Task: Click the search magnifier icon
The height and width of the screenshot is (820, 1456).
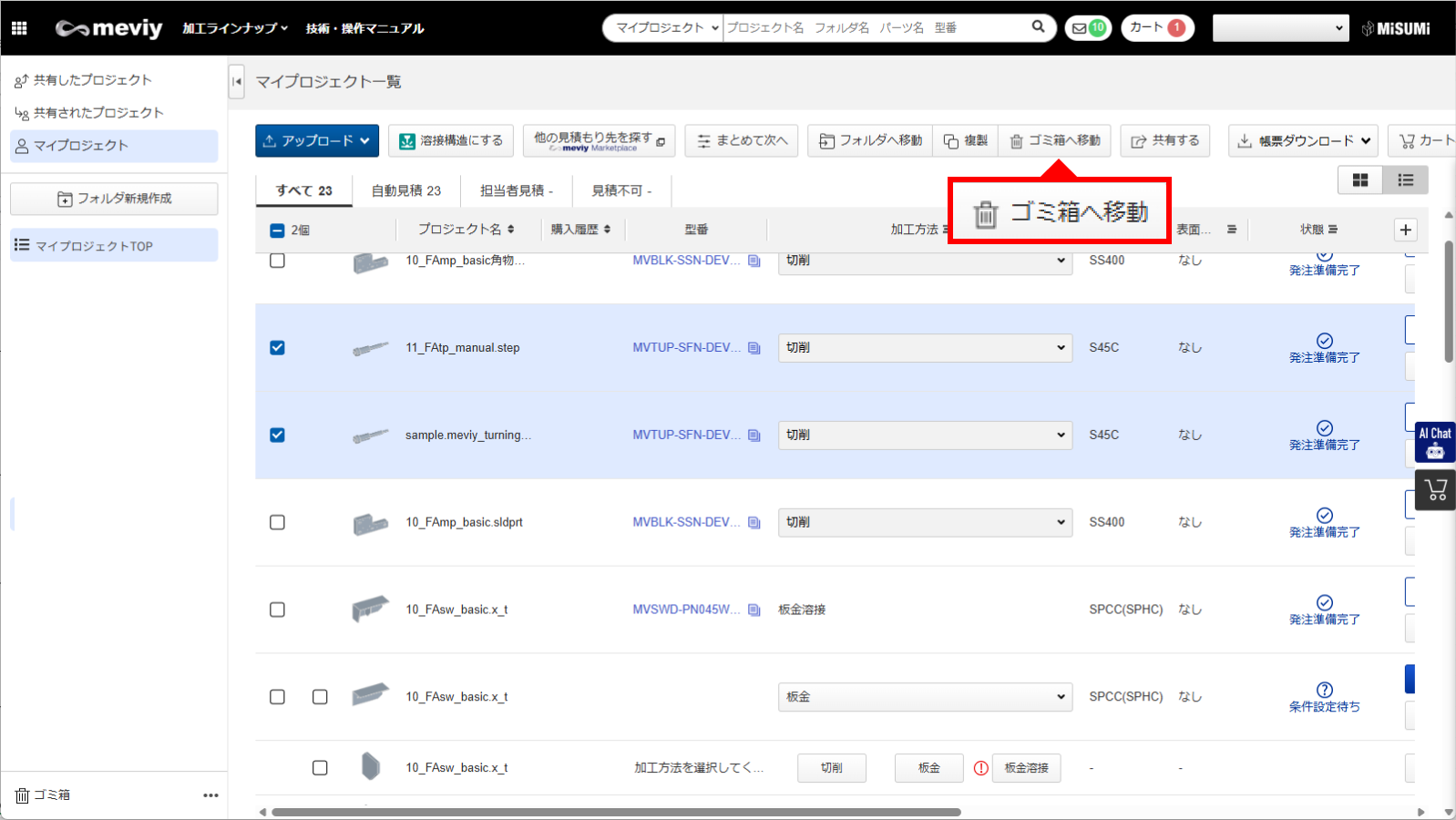Action: pyautogui.click(x=1038, y=27)
